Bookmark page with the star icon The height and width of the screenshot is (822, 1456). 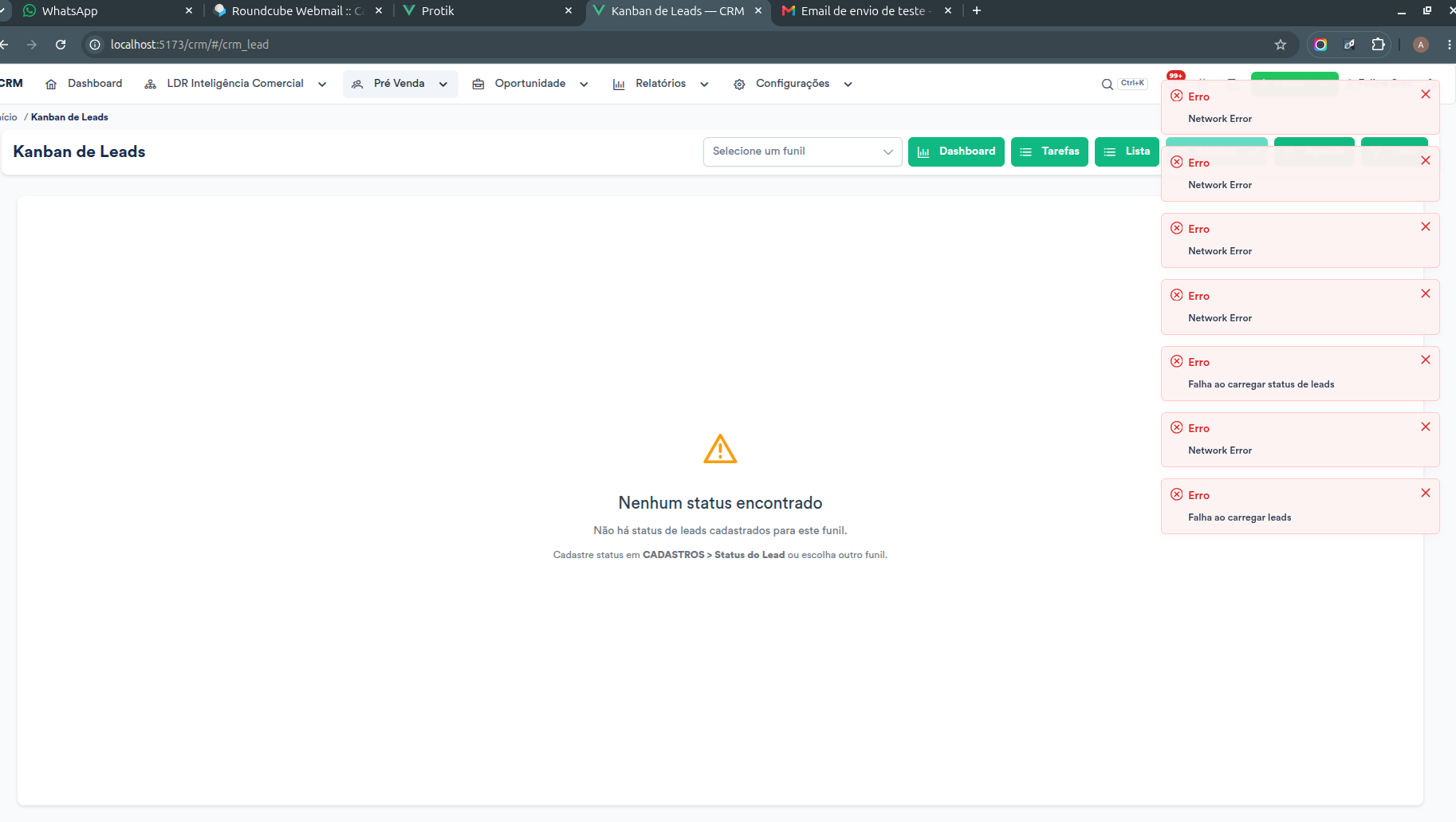pyautogui.click(x=1281, y=45)
